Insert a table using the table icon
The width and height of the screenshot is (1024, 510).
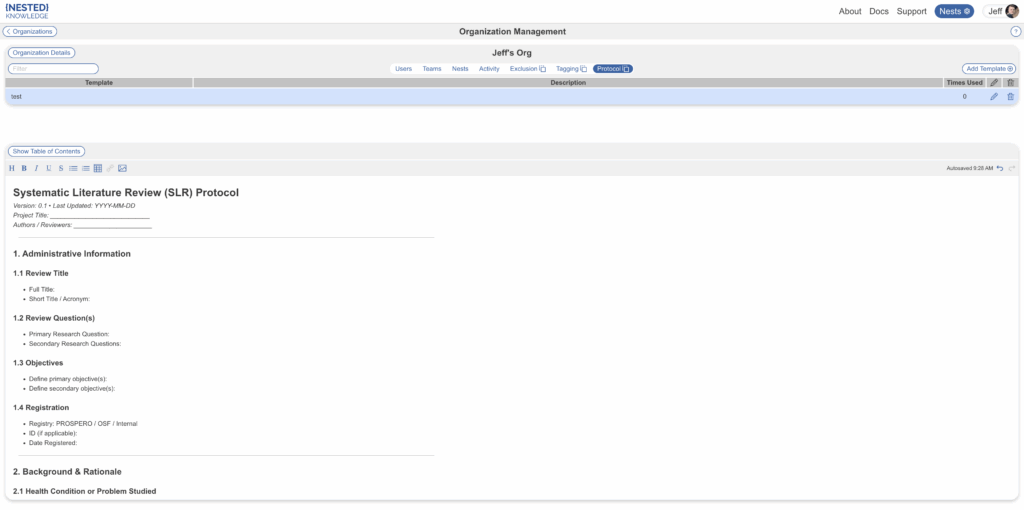click(x=97, y=168)
